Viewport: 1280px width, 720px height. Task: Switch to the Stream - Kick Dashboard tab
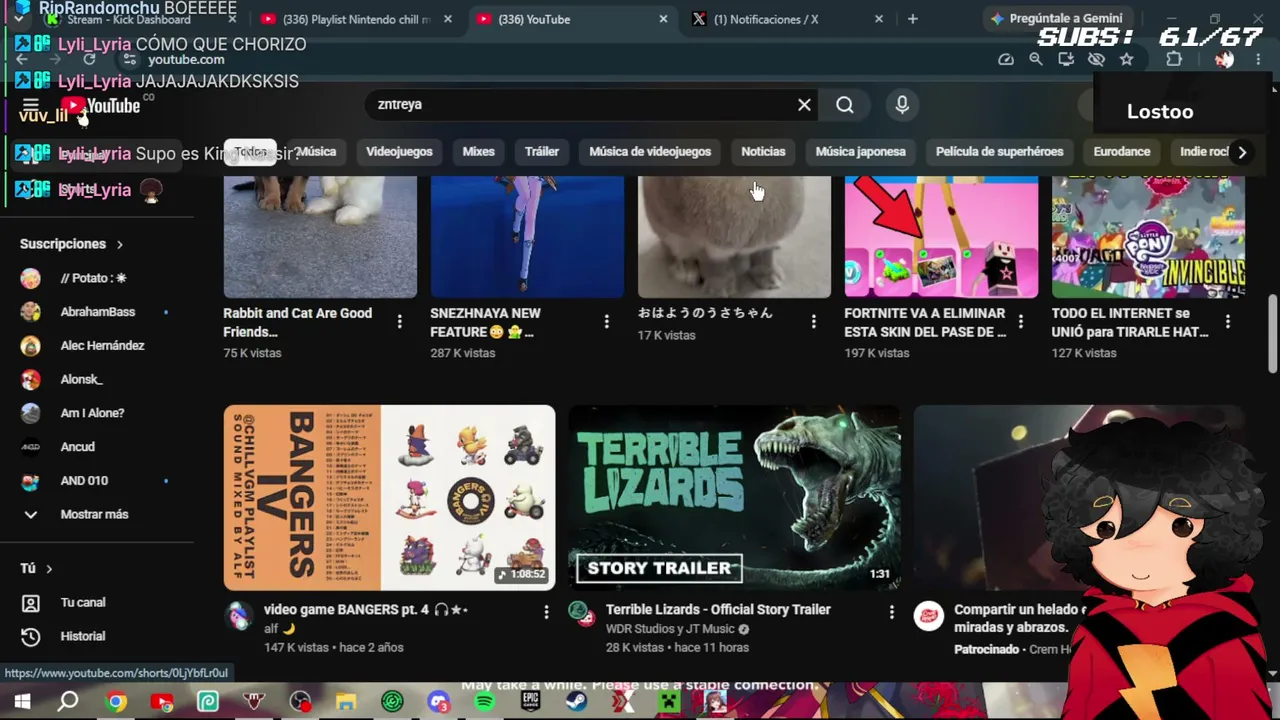[x=140, y=19]
